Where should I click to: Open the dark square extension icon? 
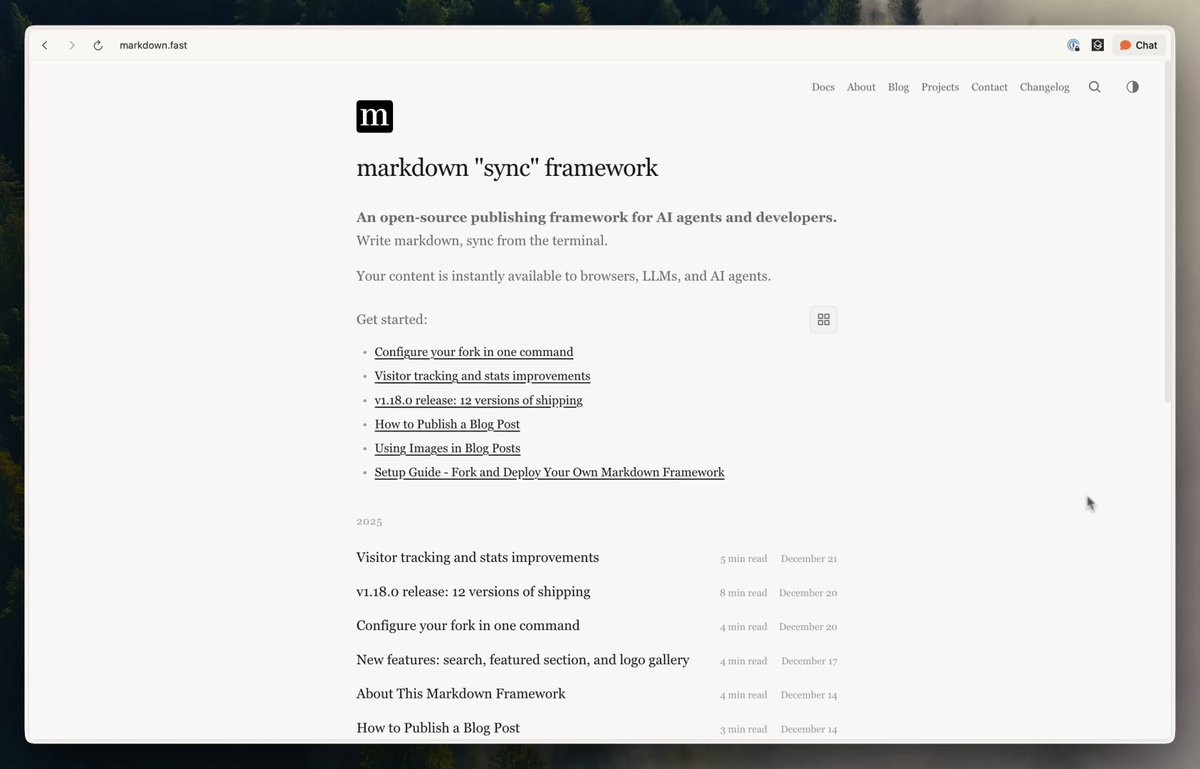[1097, 45]
